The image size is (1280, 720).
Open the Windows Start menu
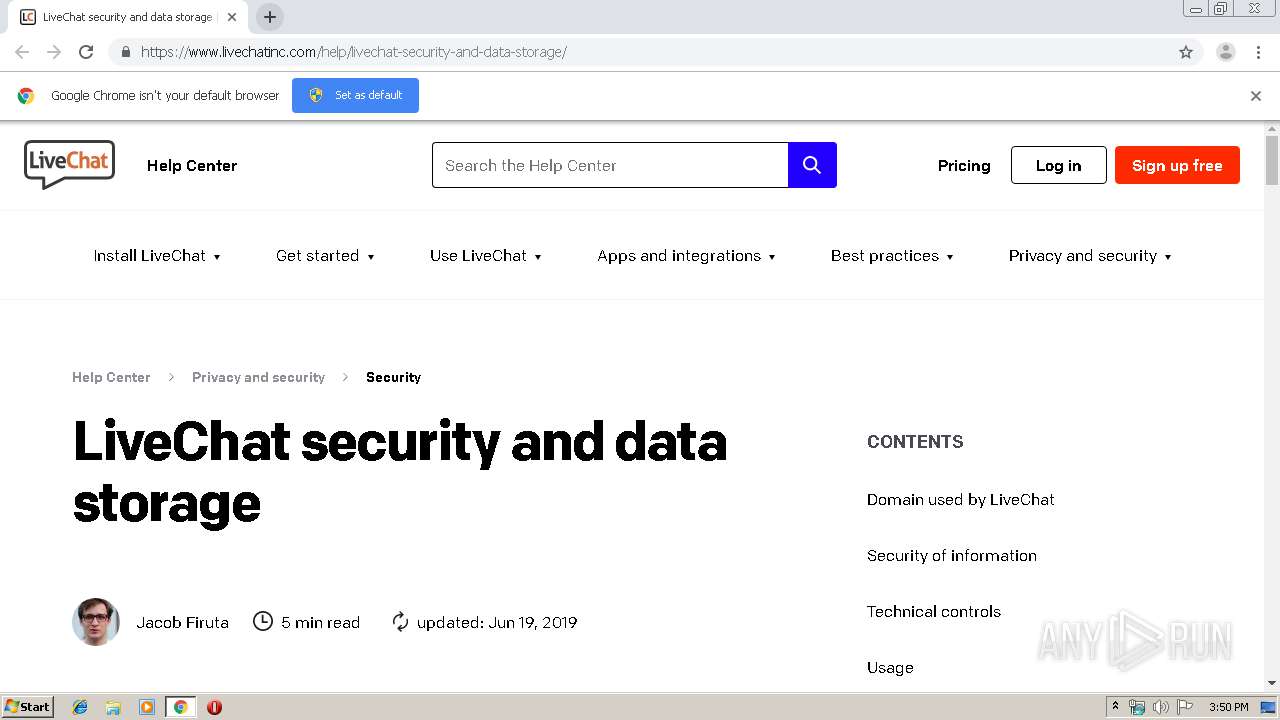click(28, 707)
